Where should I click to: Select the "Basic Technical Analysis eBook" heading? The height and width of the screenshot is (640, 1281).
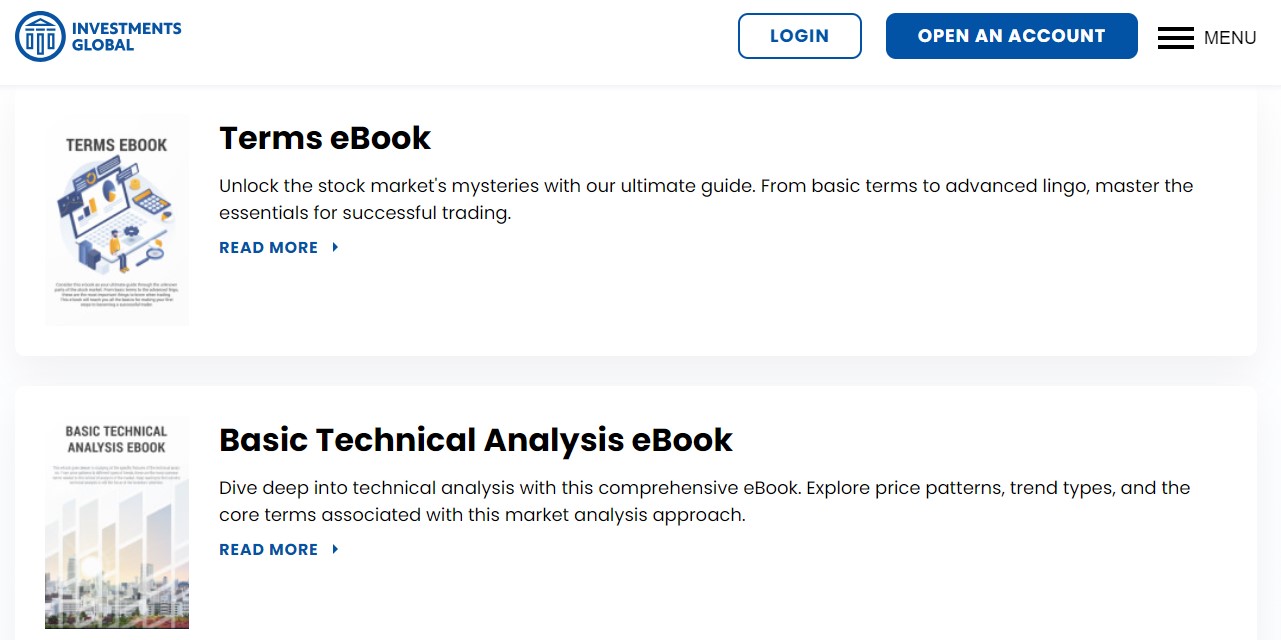click(475, 440)
